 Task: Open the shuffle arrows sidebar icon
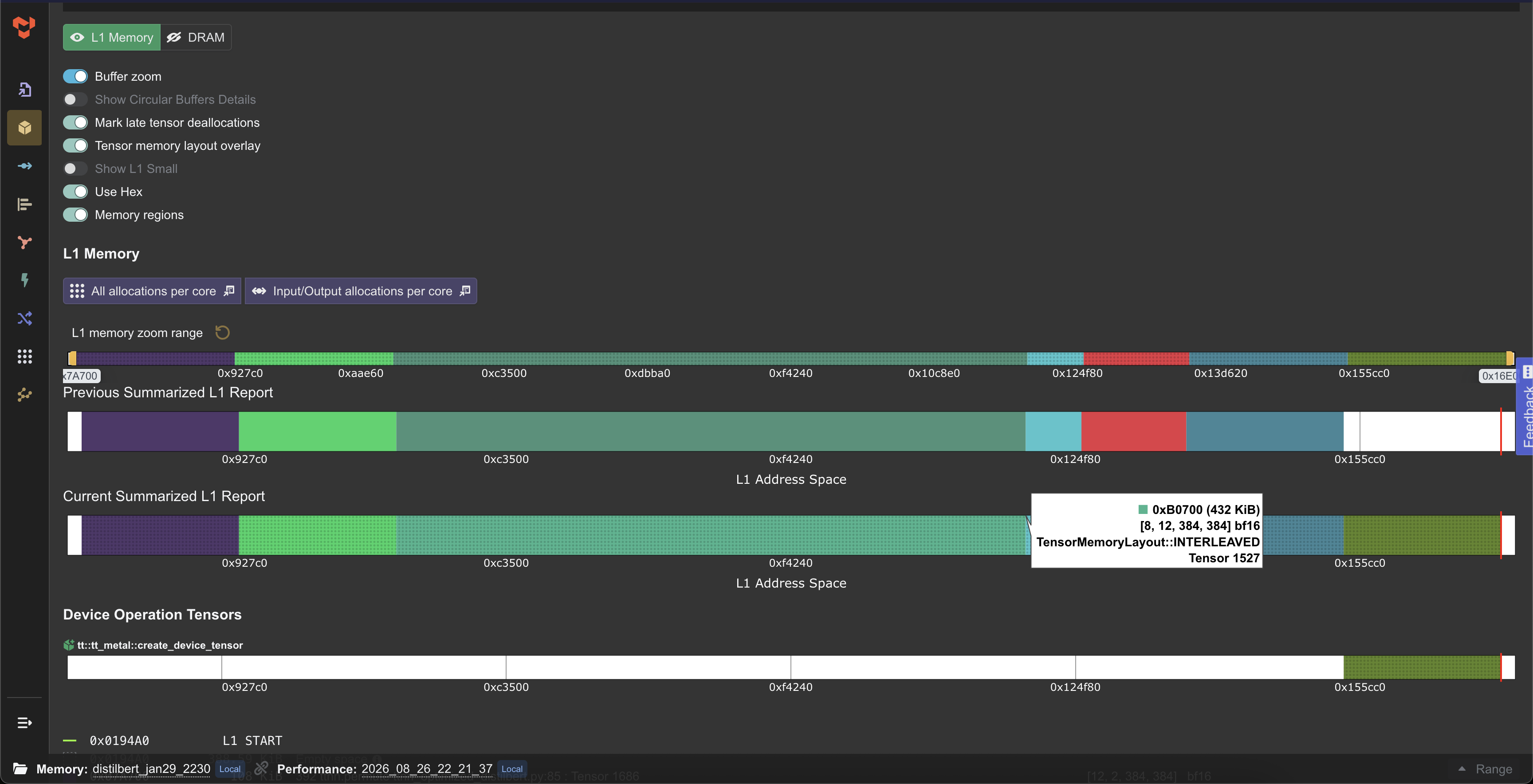(x=24, y=318)
